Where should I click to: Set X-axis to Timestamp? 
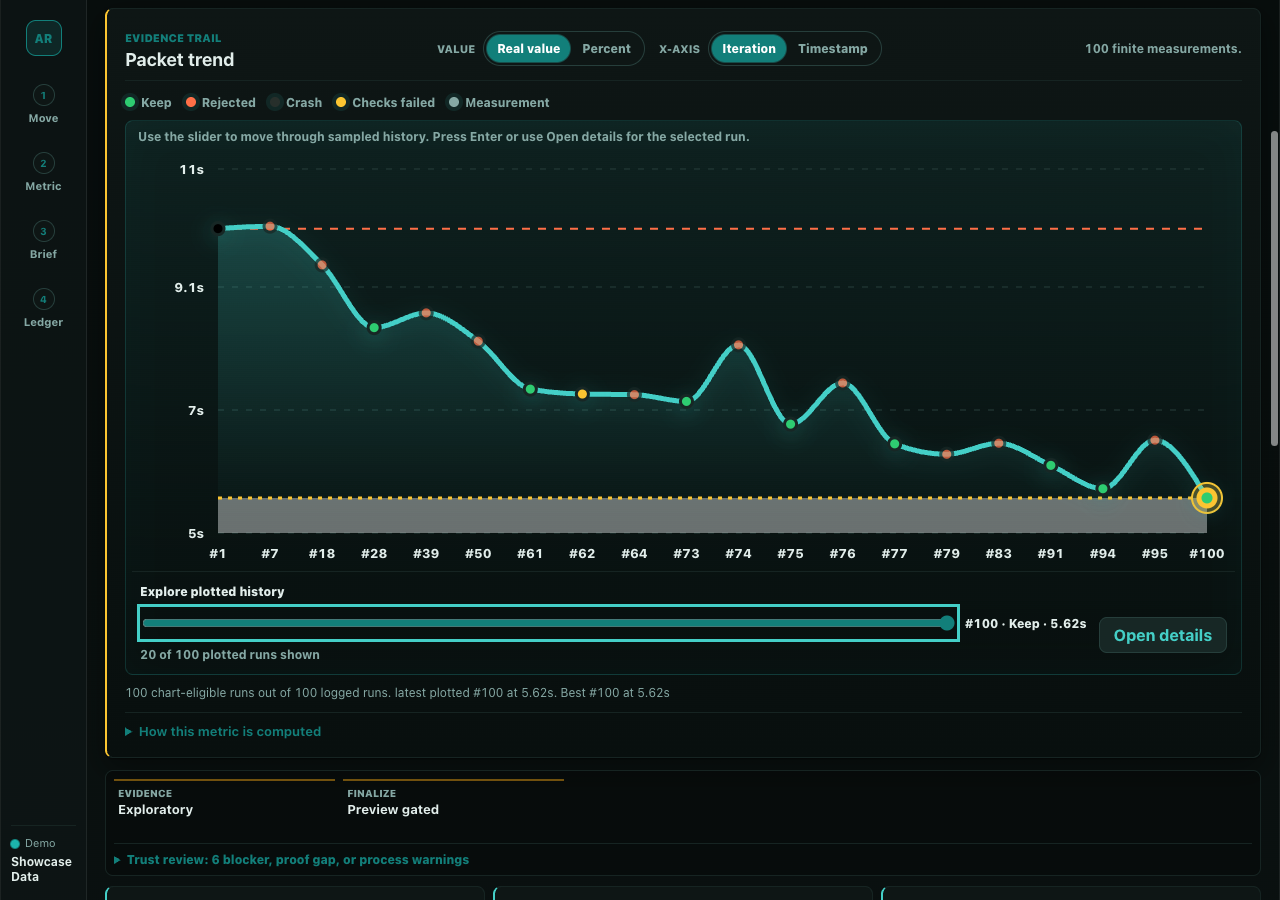833,48
